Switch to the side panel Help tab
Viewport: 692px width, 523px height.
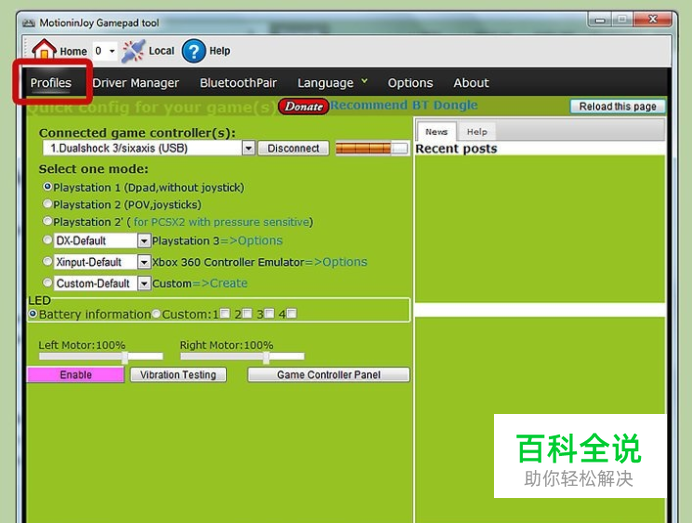point(477,132)
